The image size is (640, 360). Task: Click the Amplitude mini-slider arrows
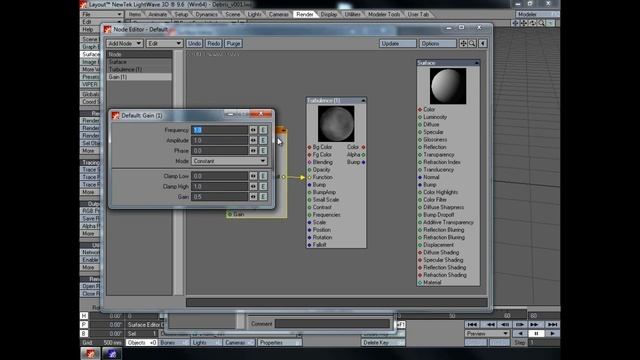click(253, 140)
